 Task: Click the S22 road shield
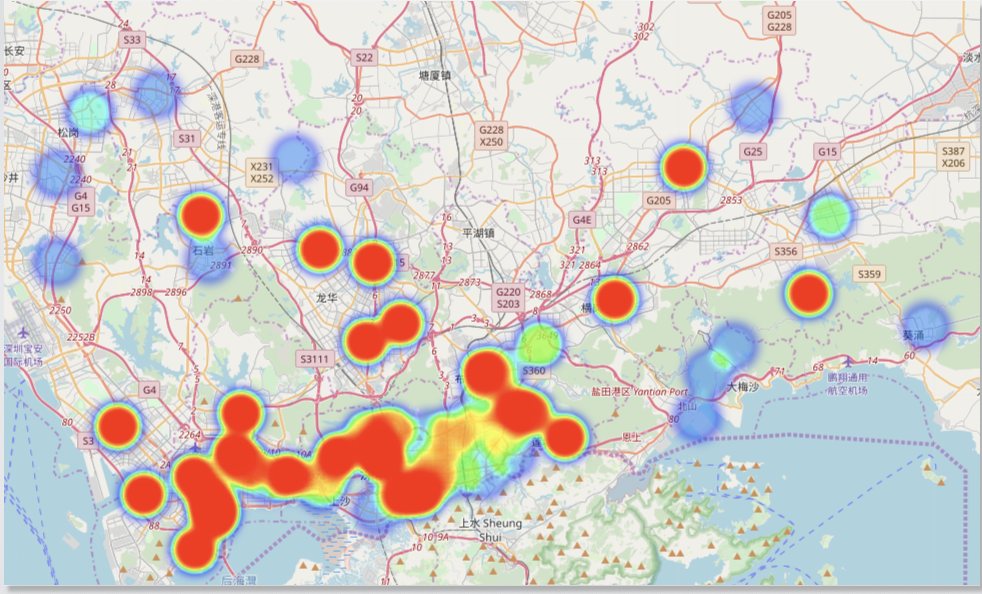[x=364, y=58]
